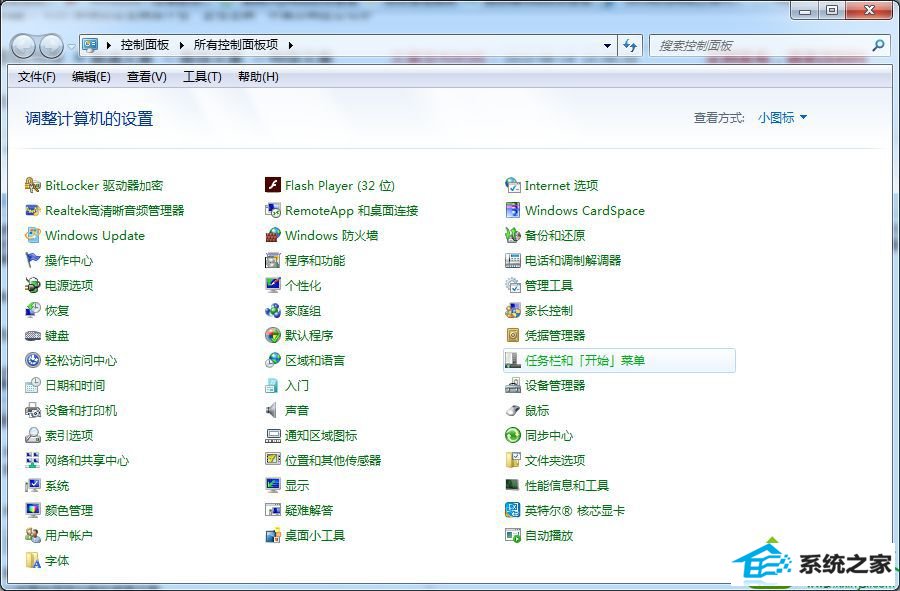This screenshot has width=900, height=591.
Task: Open the 小图标 view mode dropdown
Action: click(x=782, y=118)
